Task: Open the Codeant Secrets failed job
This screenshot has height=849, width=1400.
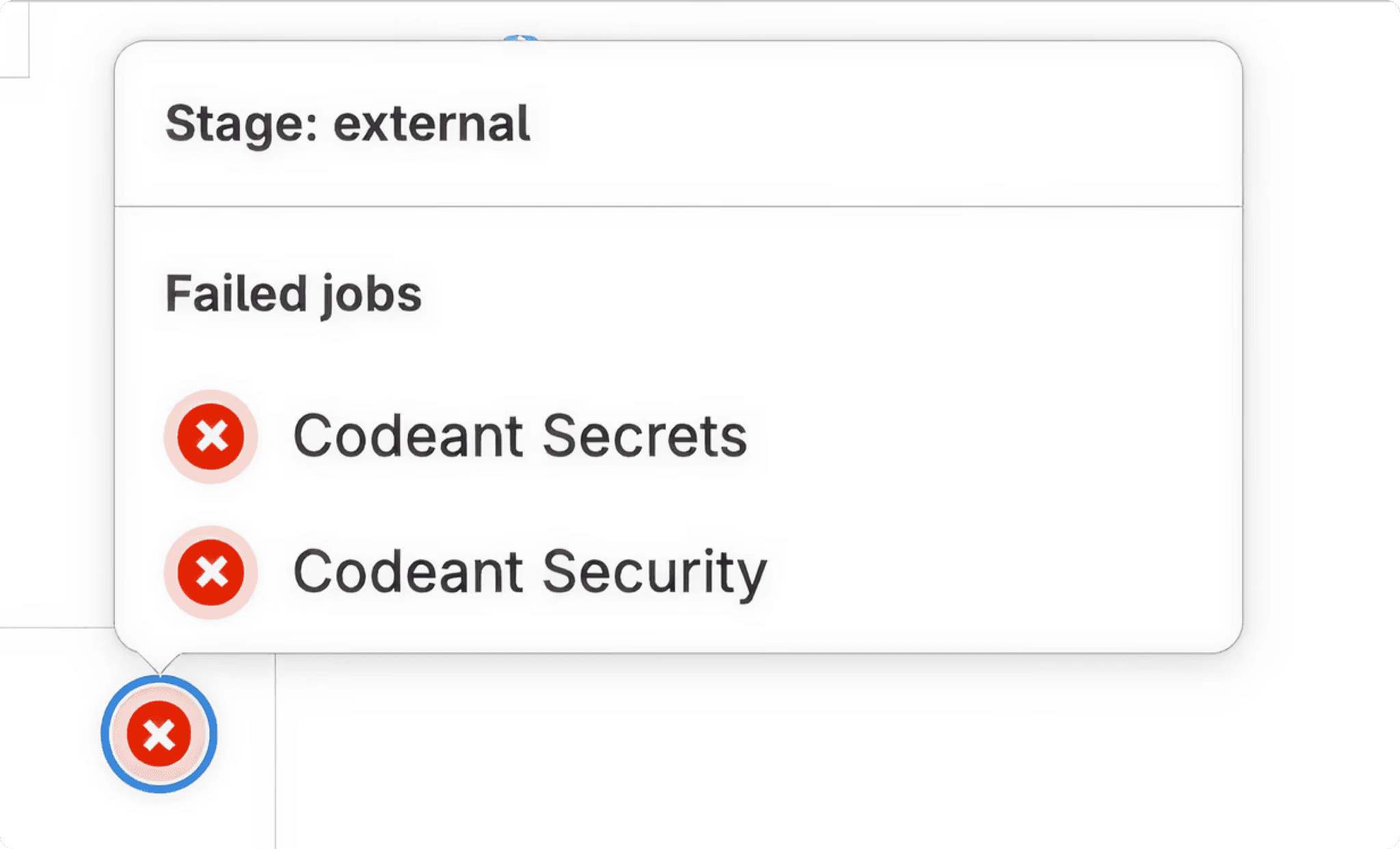Action: point(520,436)
